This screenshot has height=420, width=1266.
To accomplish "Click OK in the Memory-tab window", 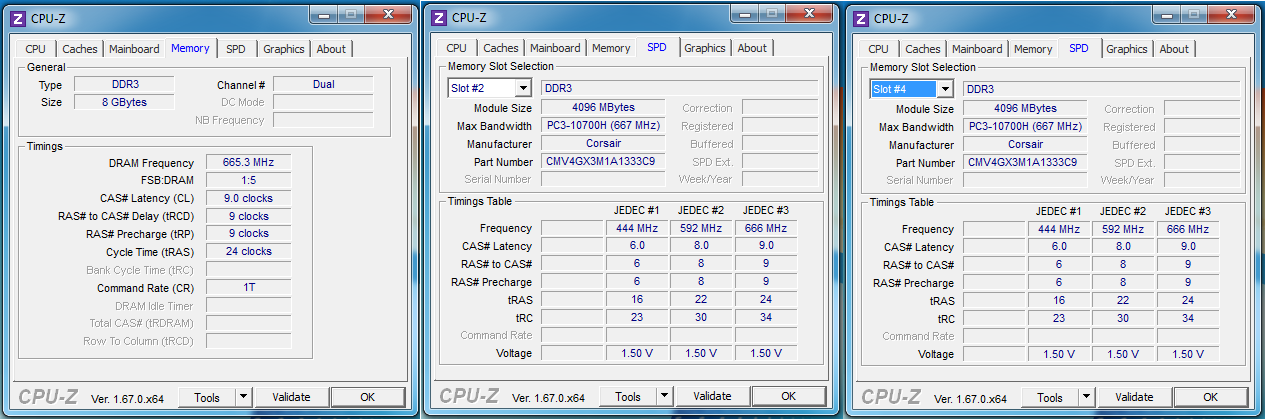I will (x=367, y=397).
